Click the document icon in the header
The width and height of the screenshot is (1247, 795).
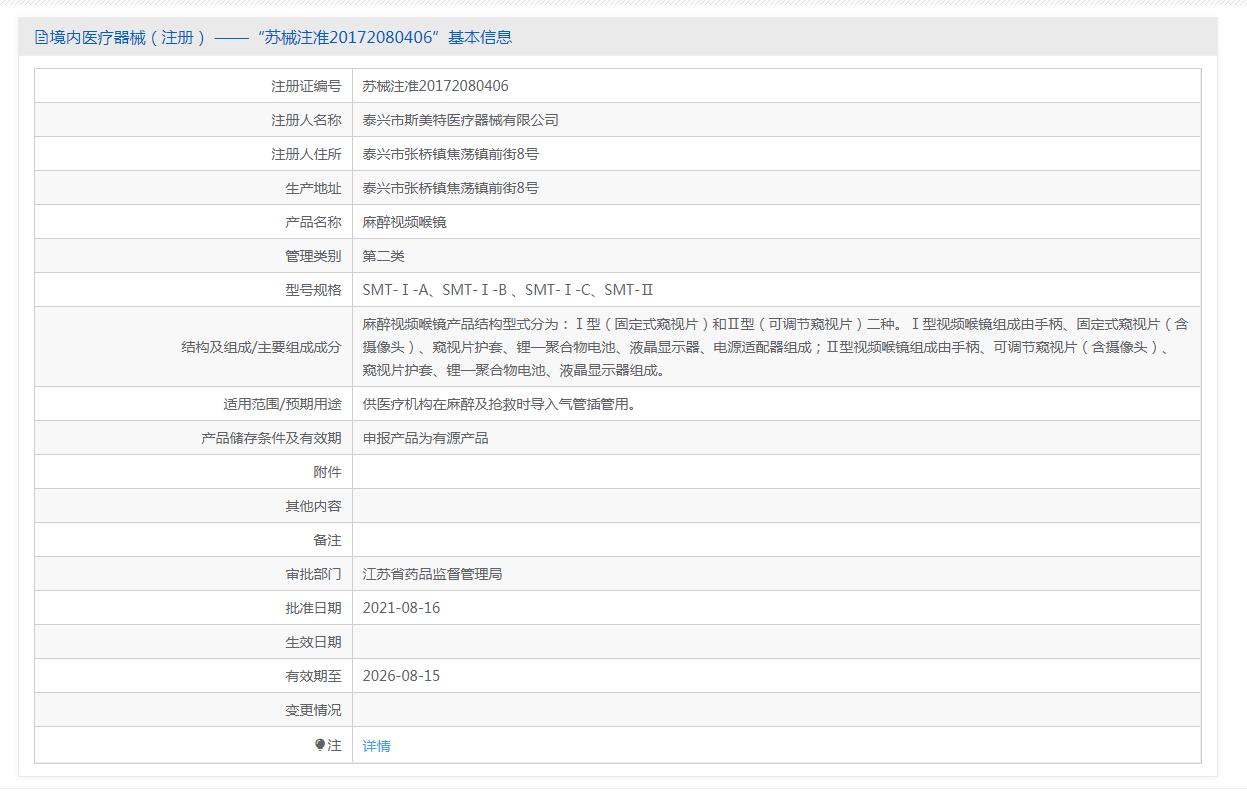pos(41,38)
